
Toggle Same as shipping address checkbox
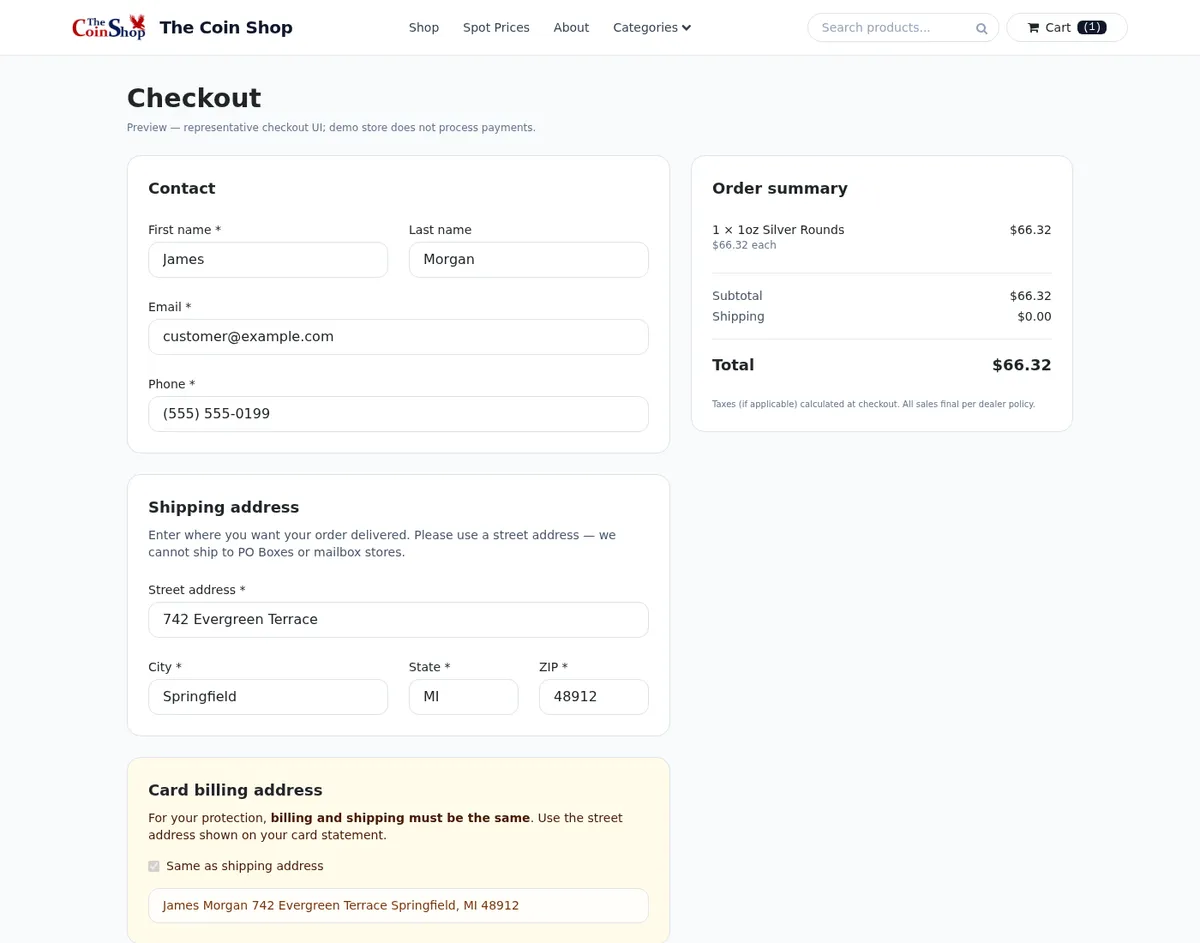click(154, 866)
